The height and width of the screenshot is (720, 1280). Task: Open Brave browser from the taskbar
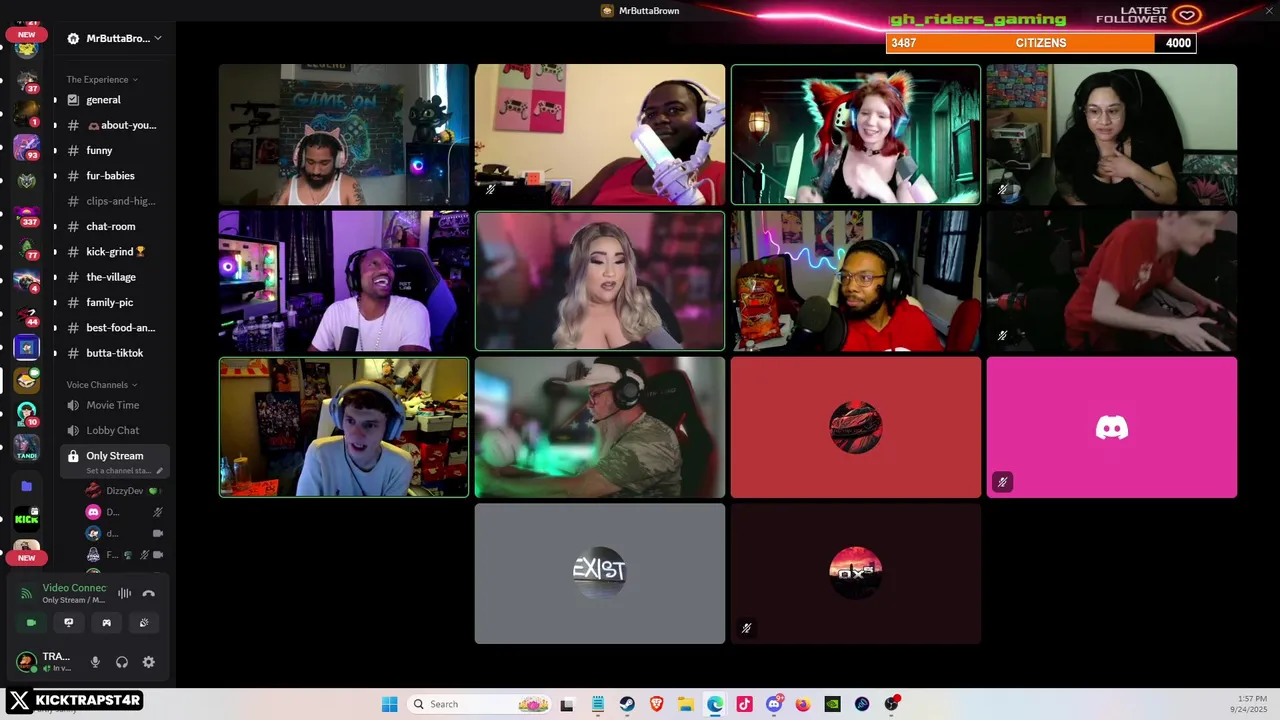coord(656,704)
